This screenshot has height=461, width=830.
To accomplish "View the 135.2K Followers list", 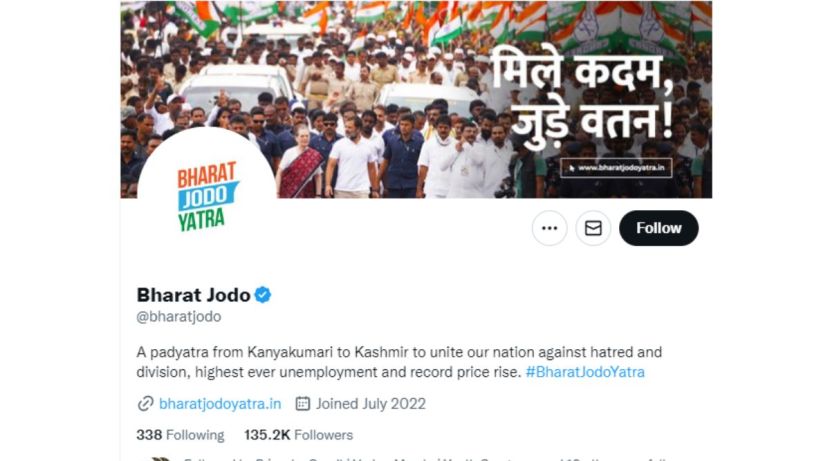I will click(299, 435).
